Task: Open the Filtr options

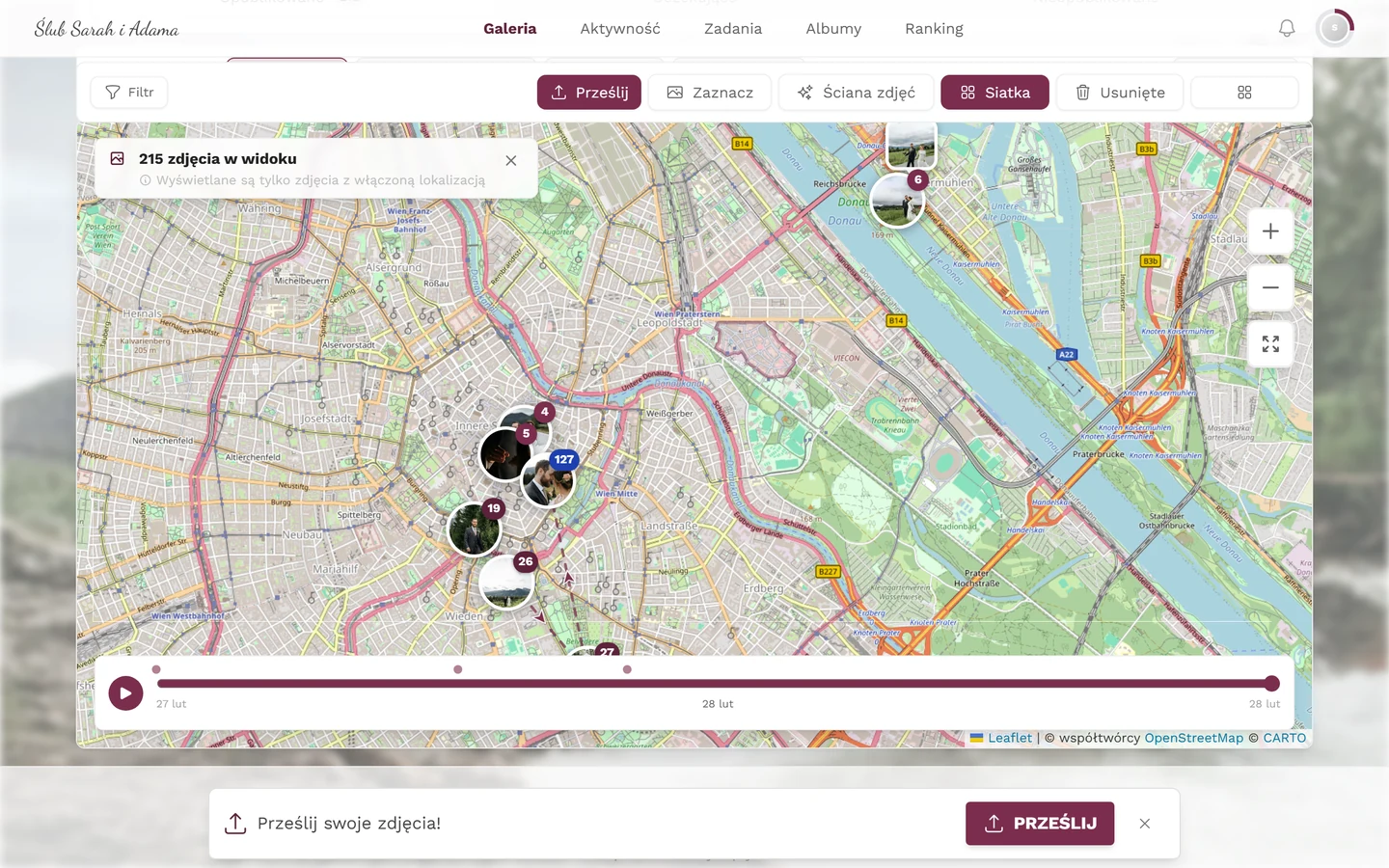Action: [129, 93]
